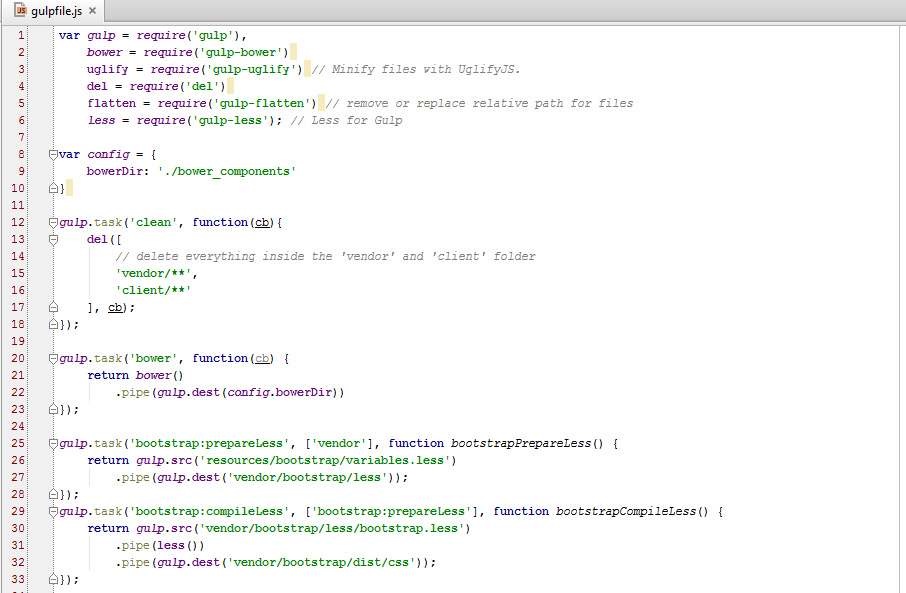Close the gulpfile.js tab

tap(92, 10)
